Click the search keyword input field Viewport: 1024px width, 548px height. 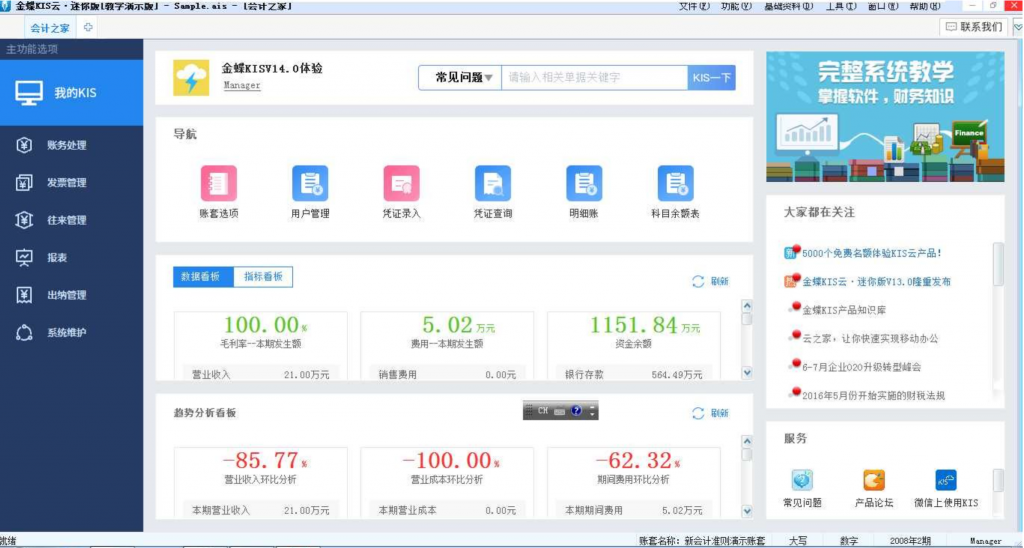pos(594,78)
